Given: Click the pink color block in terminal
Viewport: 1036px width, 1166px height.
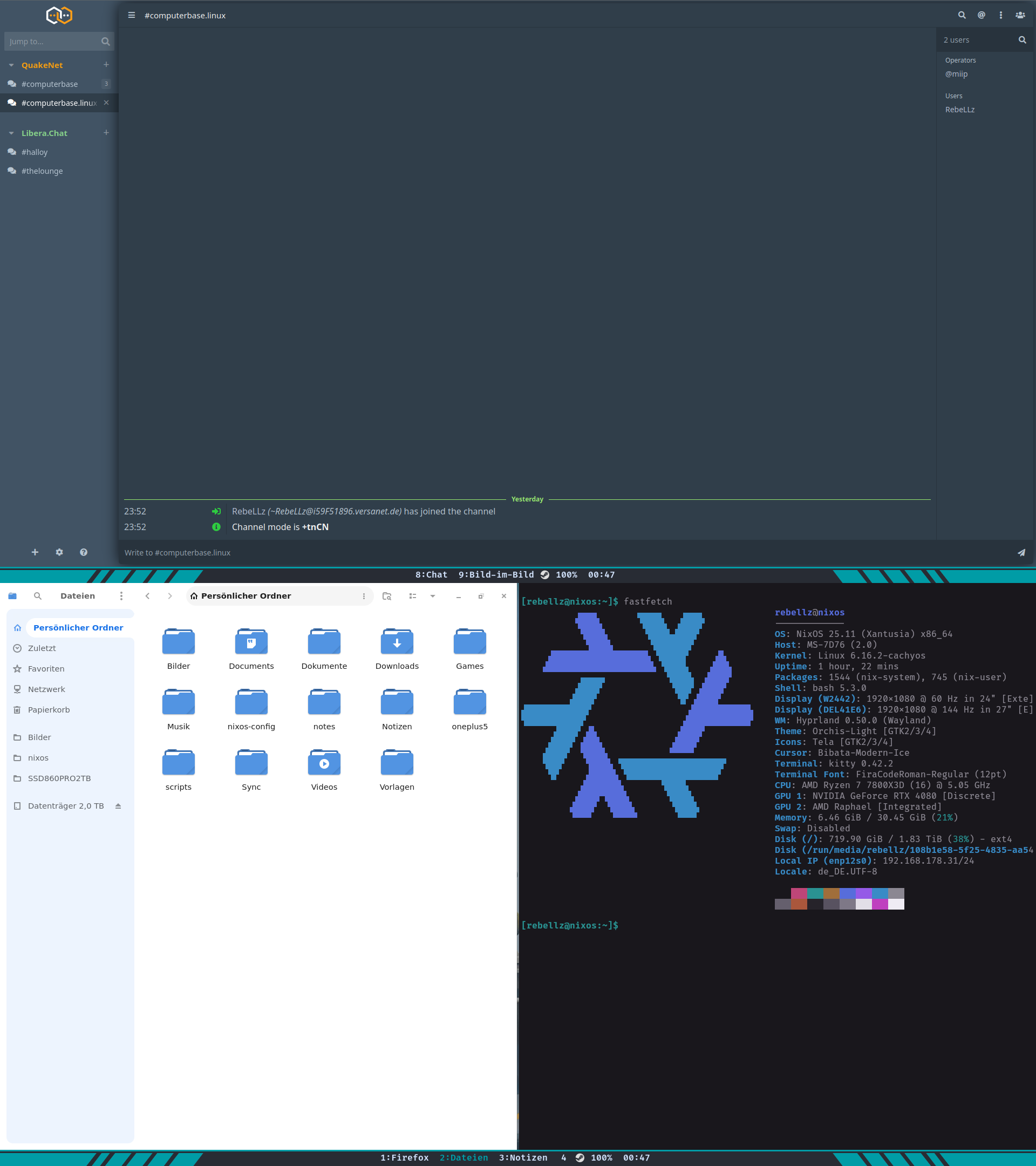Looking at the screenshot, I should (x=798, y=893).
